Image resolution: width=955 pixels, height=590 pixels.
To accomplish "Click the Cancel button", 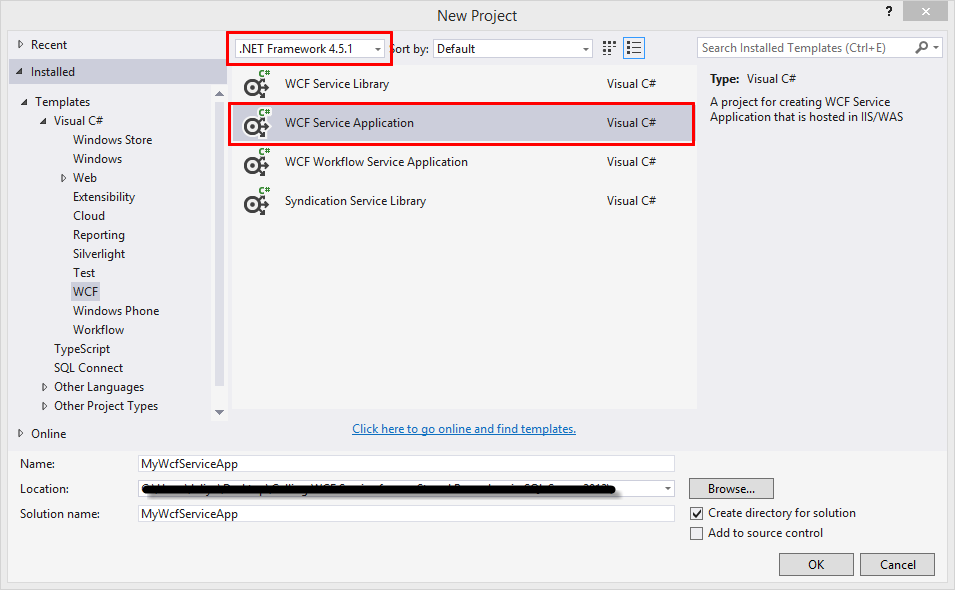I will [897, 564].
